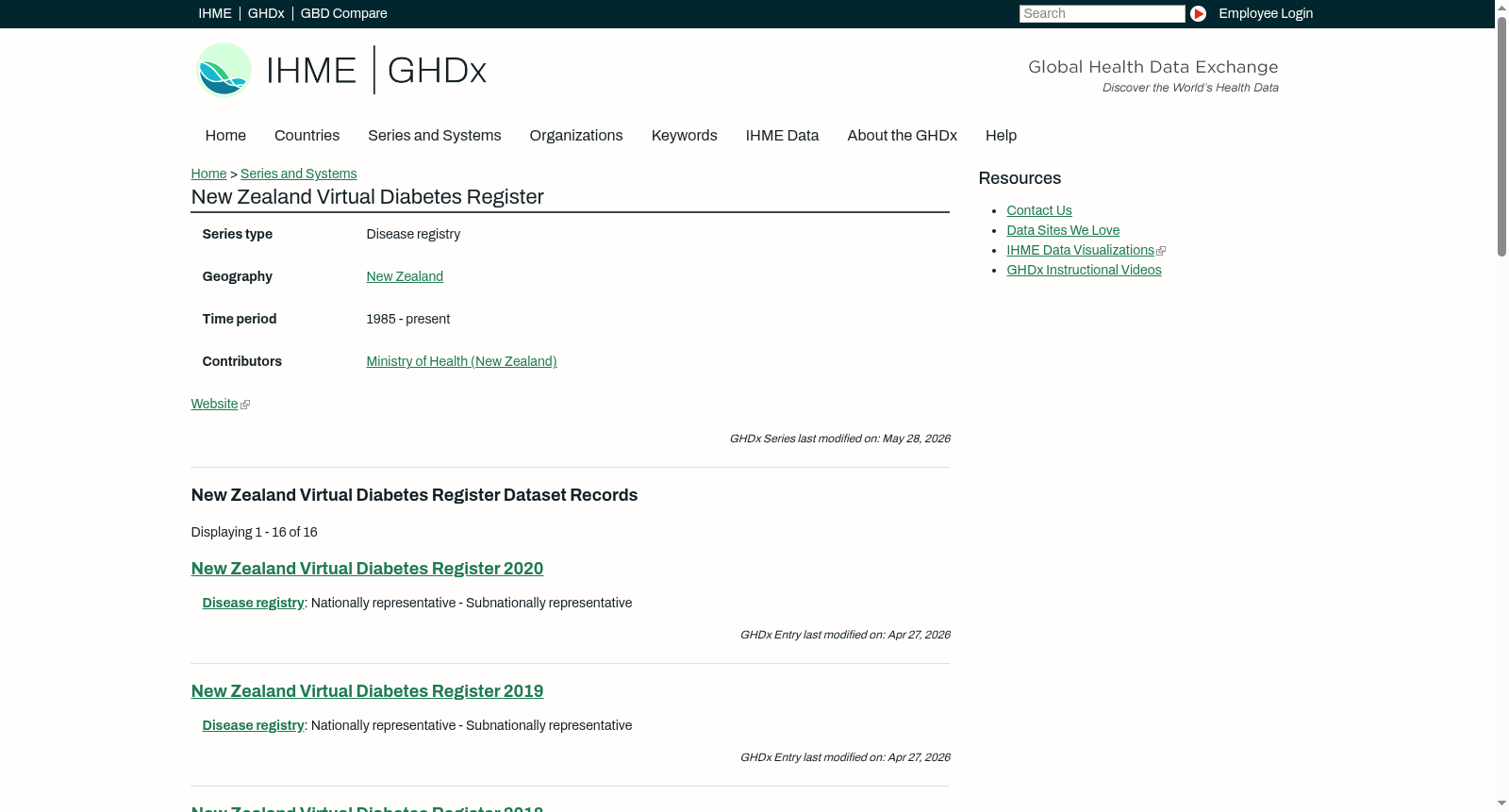Open the IHME Data menu
1509x812 pixels.
point(782,136)
